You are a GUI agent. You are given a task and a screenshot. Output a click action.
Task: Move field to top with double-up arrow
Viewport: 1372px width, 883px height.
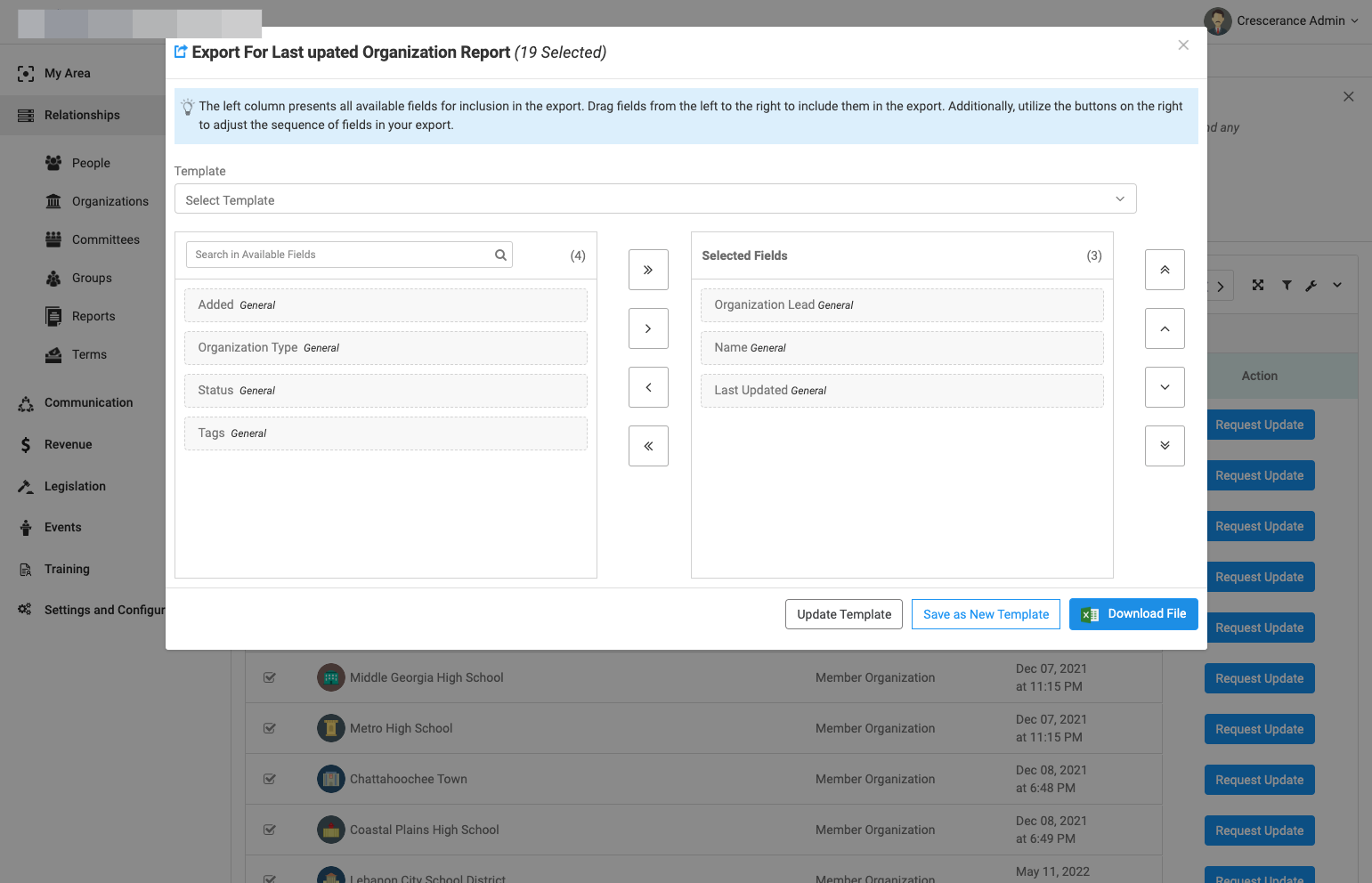pos(1165,270)
